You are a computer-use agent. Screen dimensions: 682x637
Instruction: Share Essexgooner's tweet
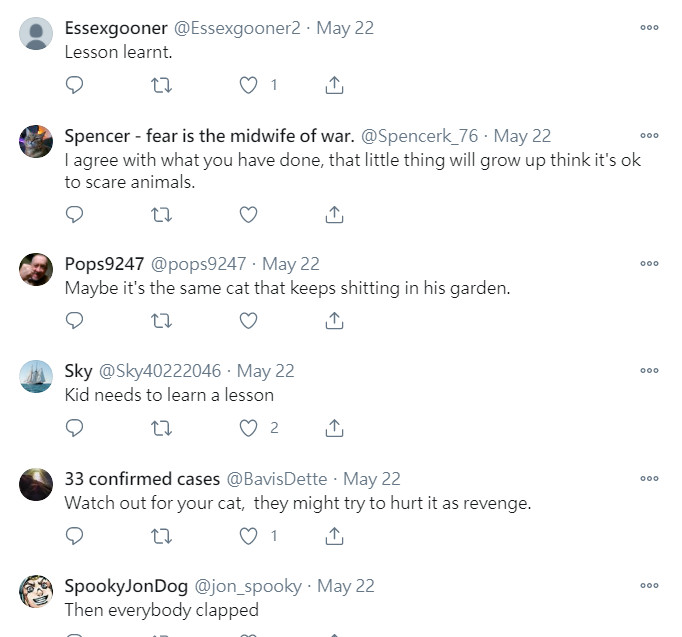pos(335,86)
